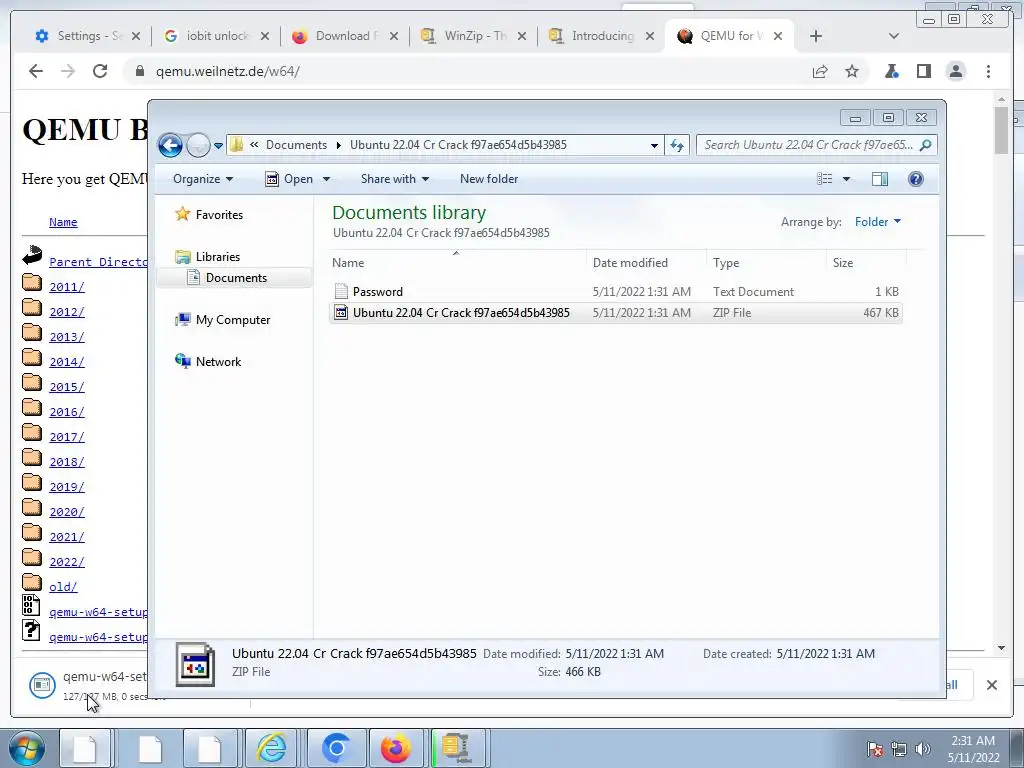The image size is (1024, 768).
Task: Open the Arrange by Folder dropdown
Action: 878,222
